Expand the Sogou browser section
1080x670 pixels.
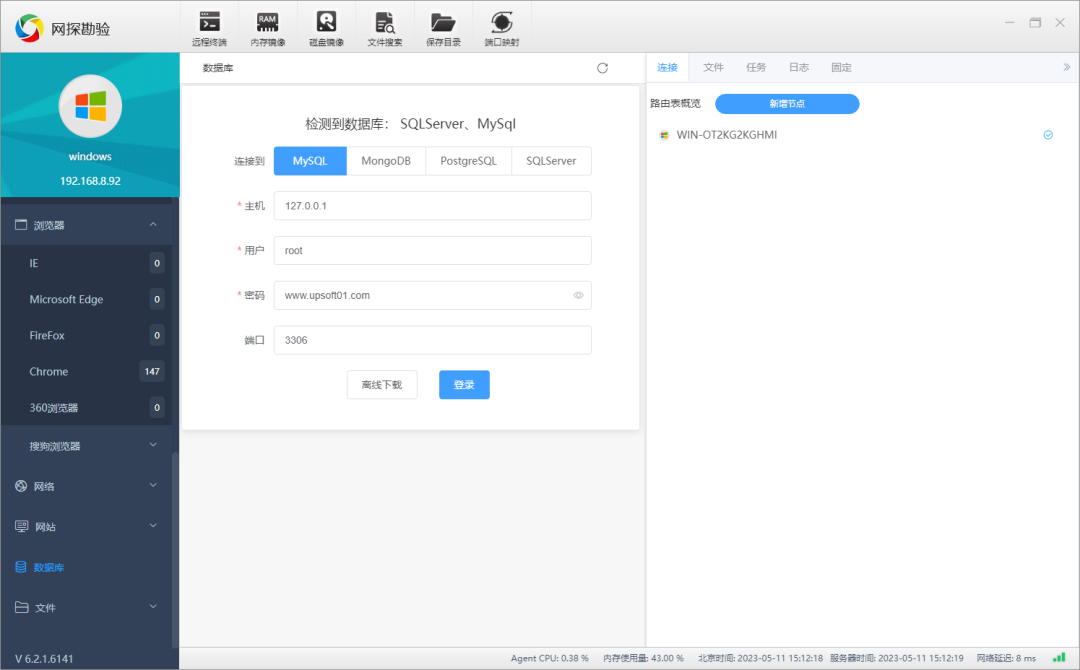pos(153,445)
